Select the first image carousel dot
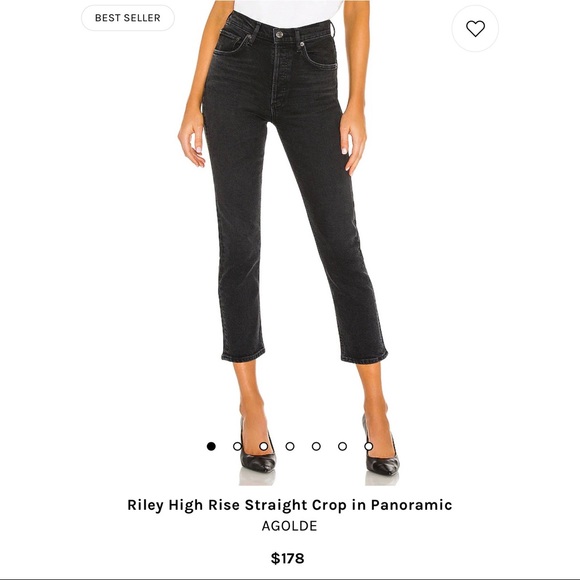The image size is (580, 580). tap(211, 446)
